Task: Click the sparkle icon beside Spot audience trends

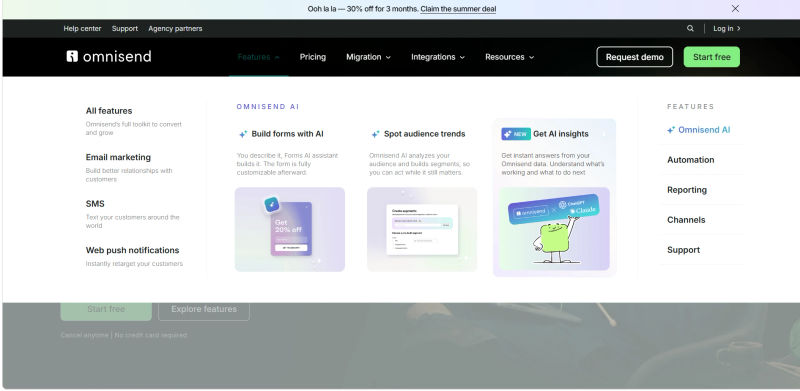Action: click(x=375, y=134)
